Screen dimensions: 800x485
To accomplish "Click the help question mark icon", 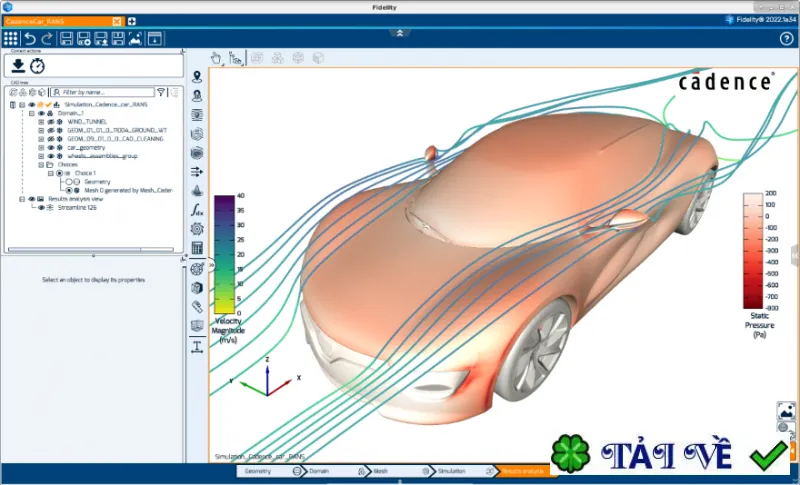I will 786,39.
